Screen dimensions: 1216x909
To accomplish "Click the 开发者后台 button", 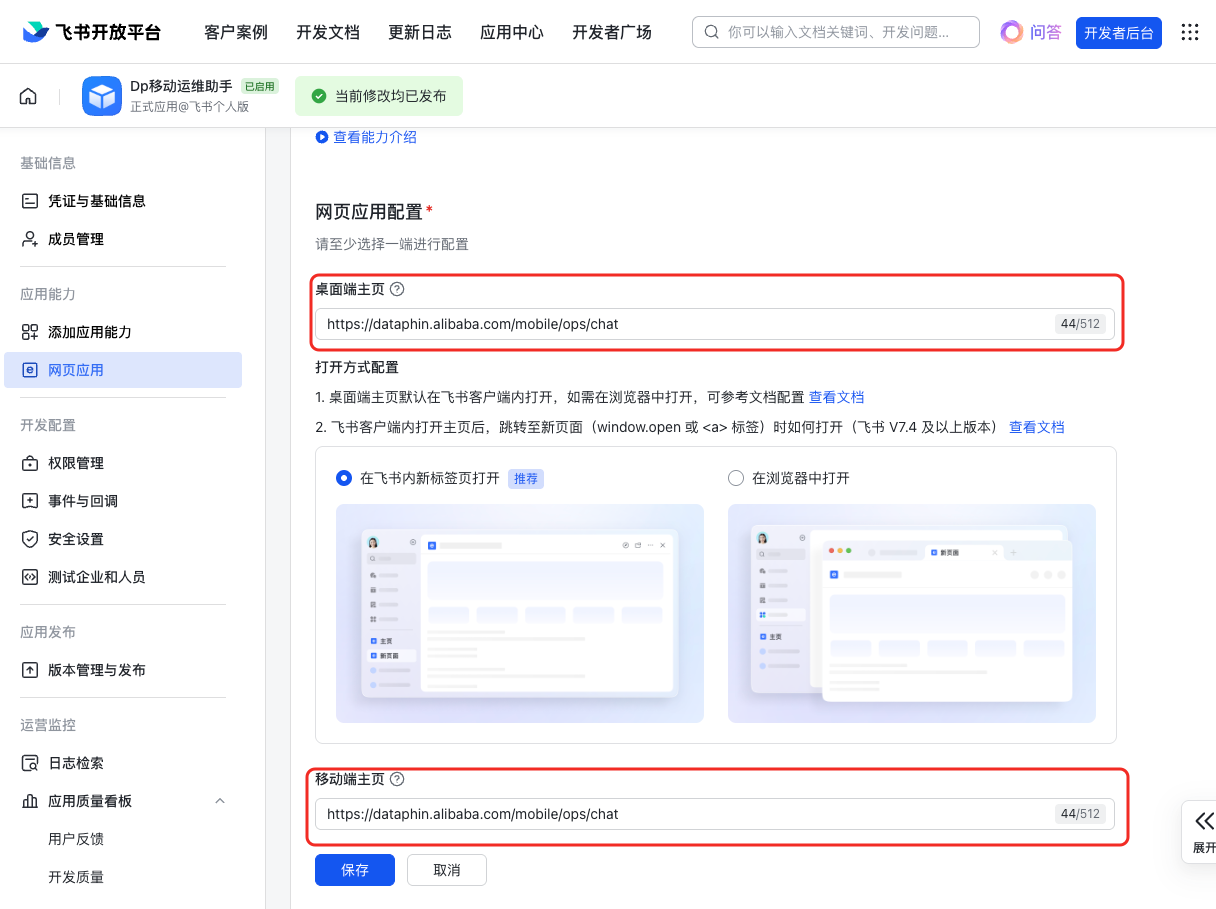I will coord(1119,33).
